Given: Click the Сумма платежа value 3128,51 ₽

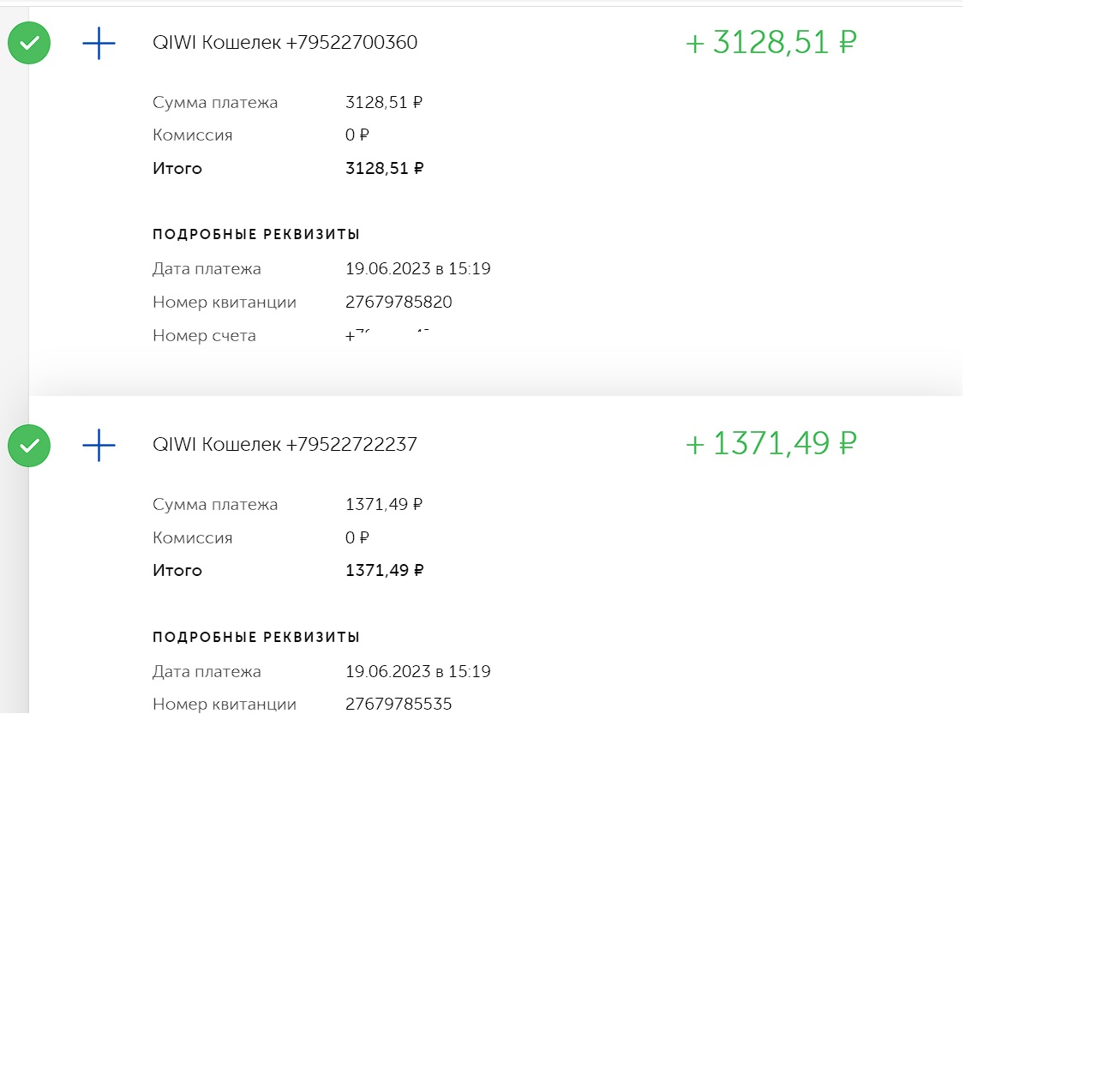Looking at the screenshot, I should pos(383,103).
